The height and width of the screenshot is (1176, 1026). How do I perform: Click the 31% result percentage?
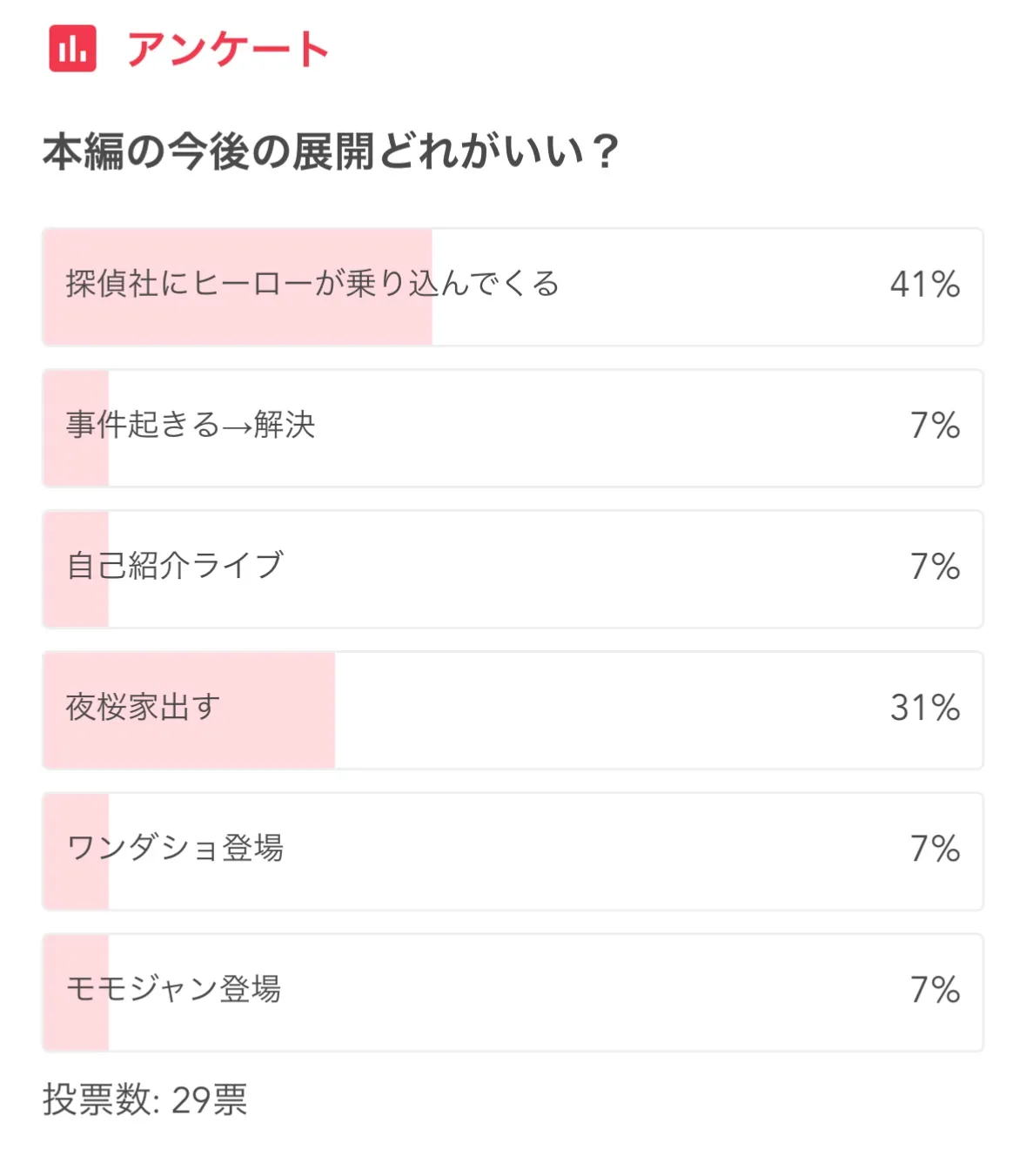[x=924, y=708]
